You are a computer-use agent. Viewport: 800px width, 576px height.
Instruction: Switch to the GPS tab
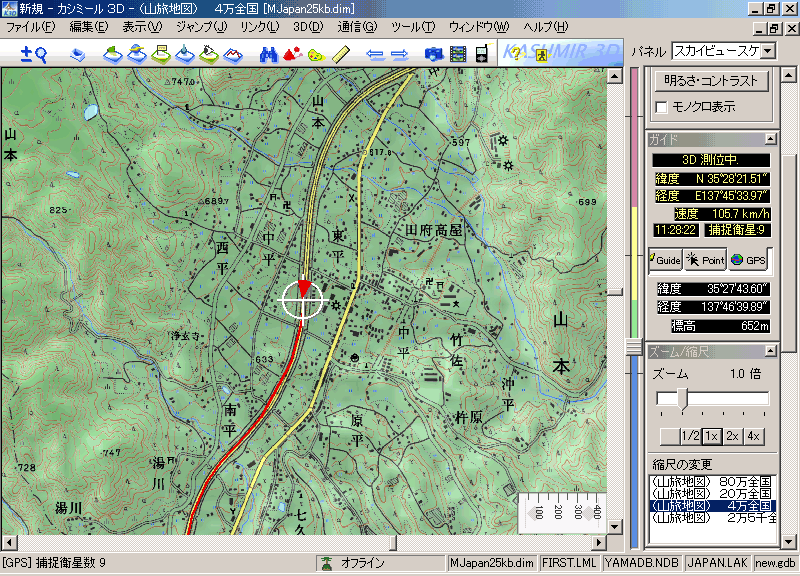click(x=748, y=260)
